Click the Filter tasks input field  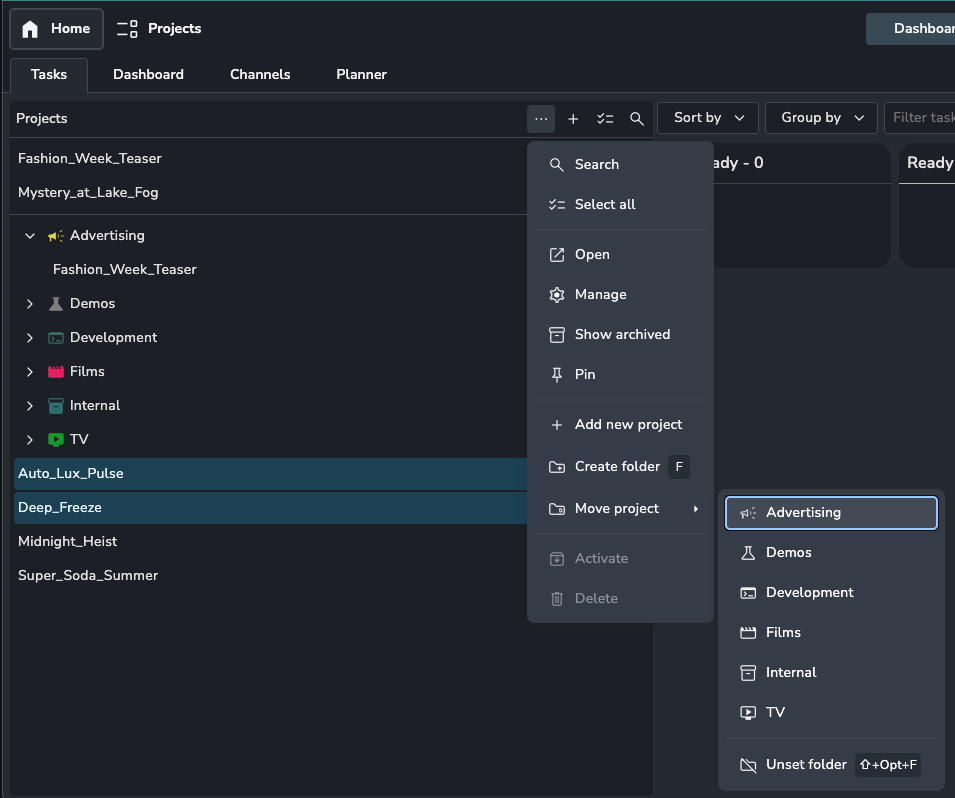pos(920,118)
